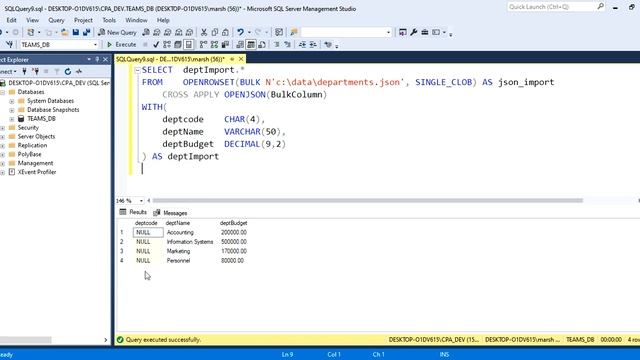The image size is (640, 360).
Task: Click the Save disk icon
Action: click(x=76, y=32)
